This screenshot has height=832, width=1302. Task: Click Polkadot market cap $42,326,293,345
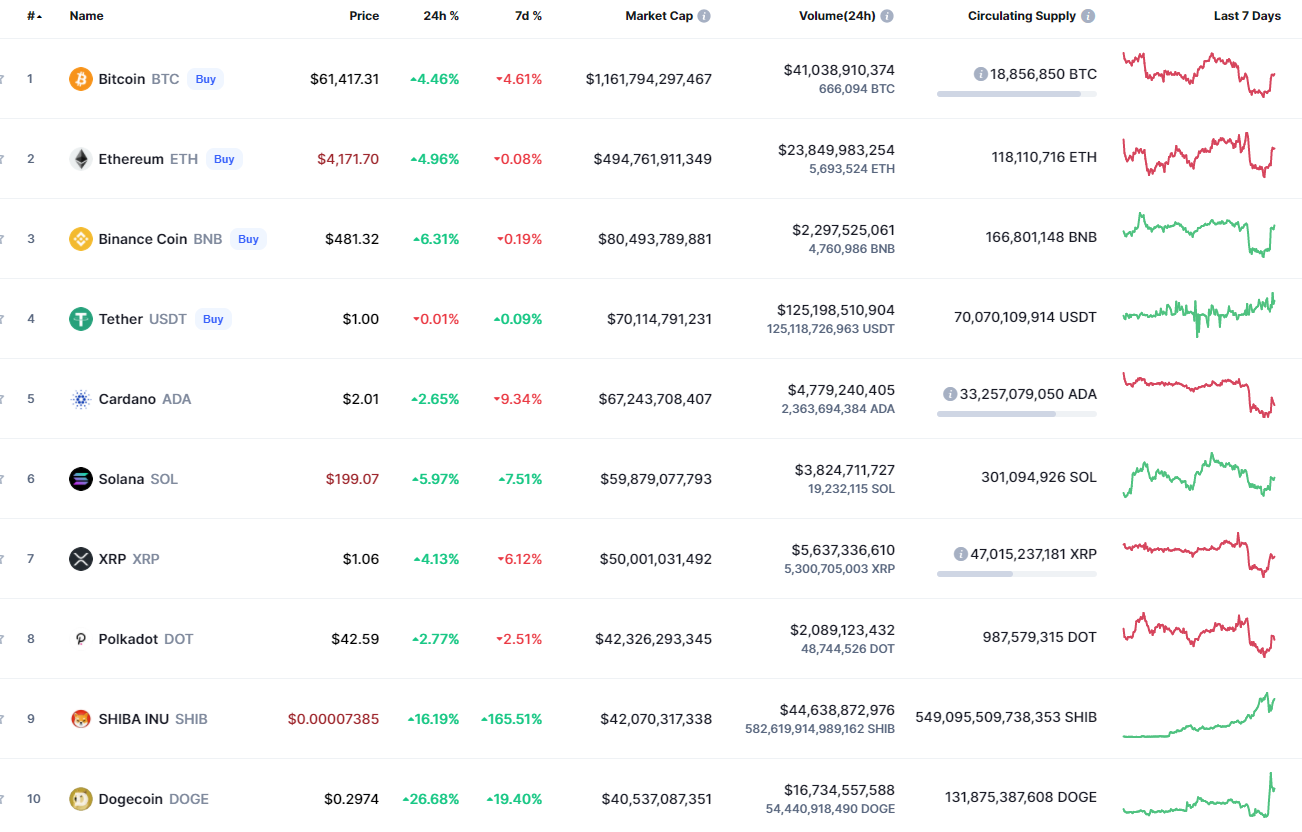[x=653, y=639]
